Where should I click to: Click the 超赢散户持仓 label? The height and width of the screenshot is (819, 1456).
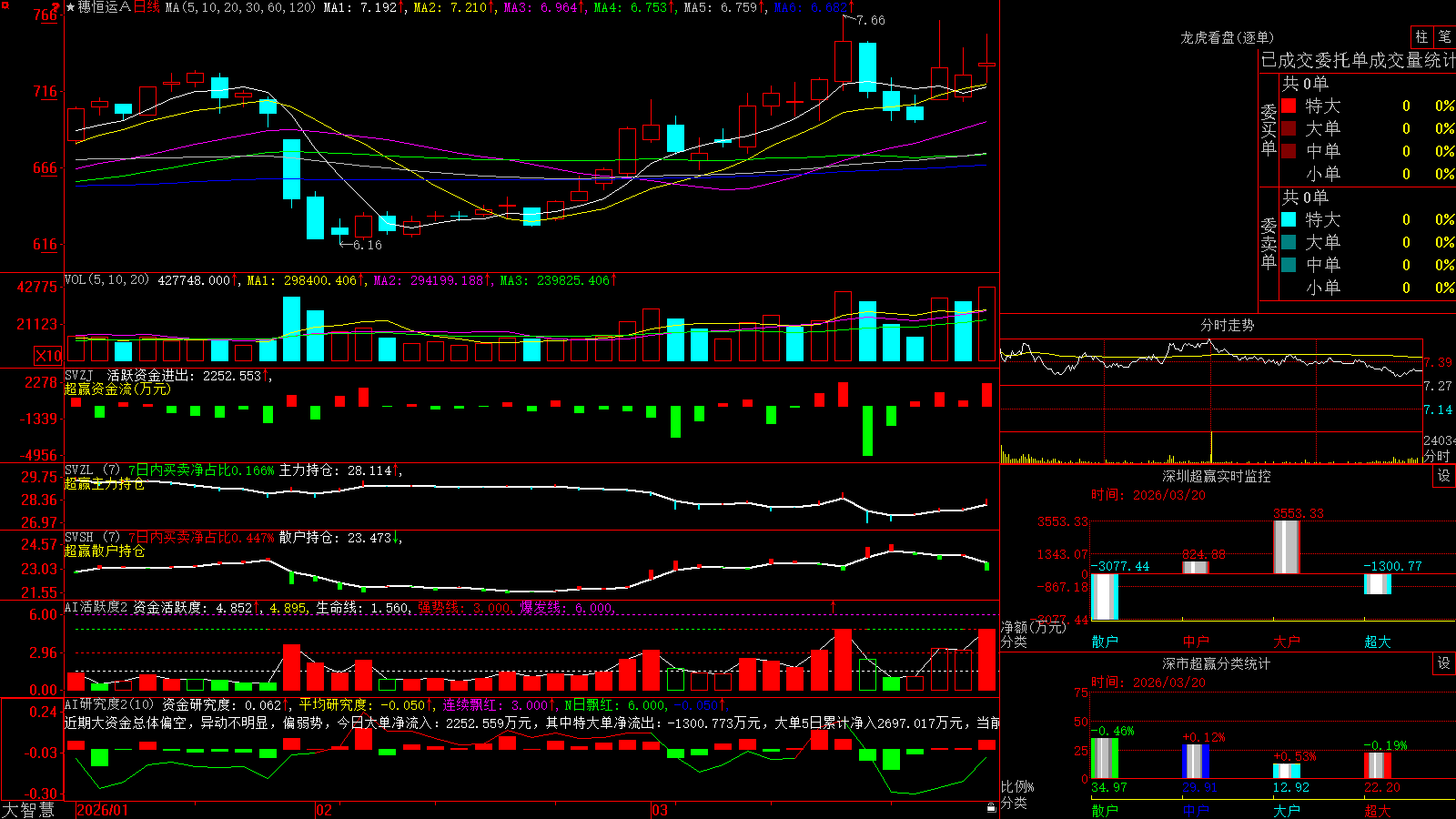tap(105, 551)
